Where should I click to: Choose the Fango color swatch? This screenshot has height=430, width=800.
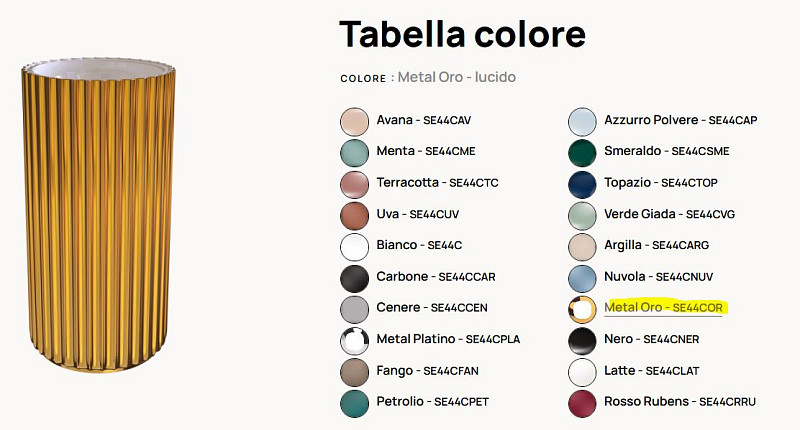(355, 372)
